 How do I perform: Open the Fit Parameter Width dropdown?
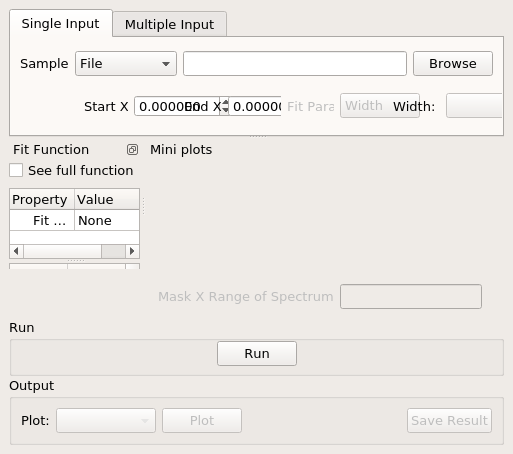(x=380, y=106)
